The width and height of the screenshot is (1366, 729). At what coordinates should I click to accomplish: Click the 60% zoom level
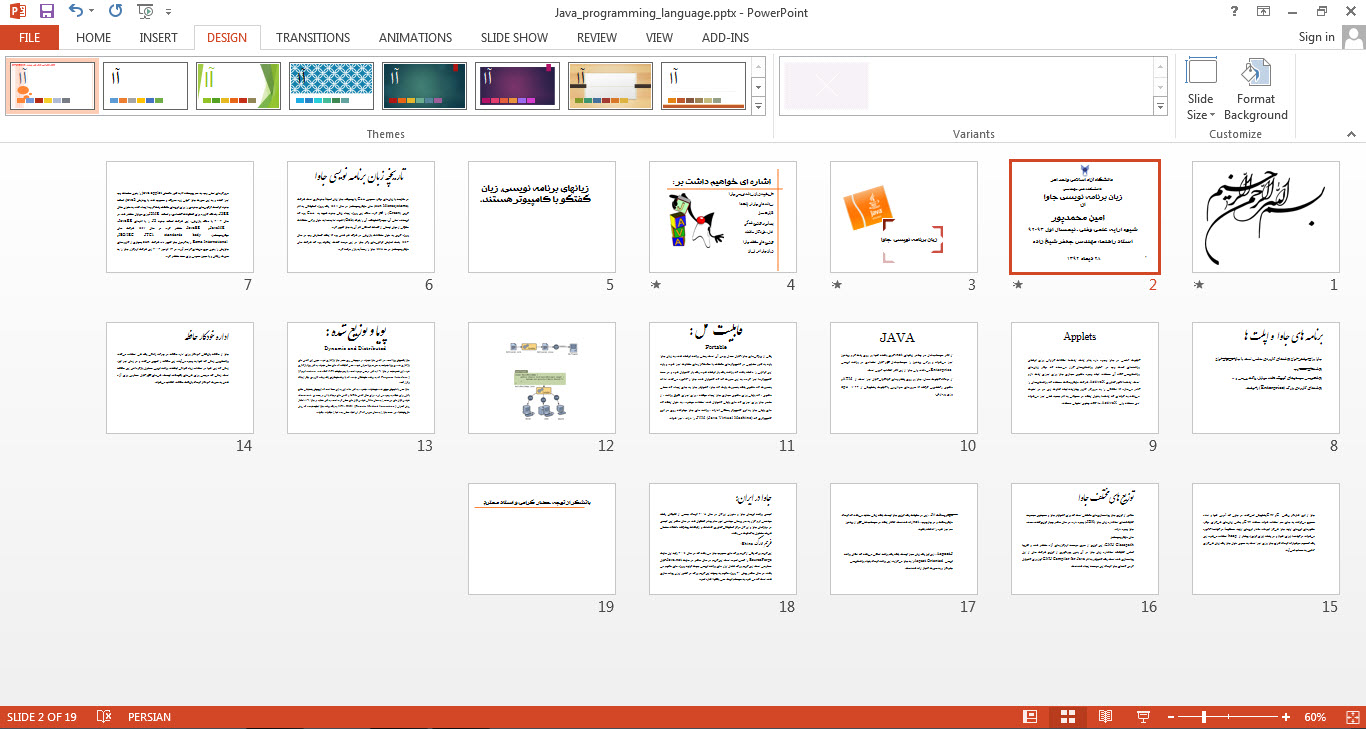1315,717
